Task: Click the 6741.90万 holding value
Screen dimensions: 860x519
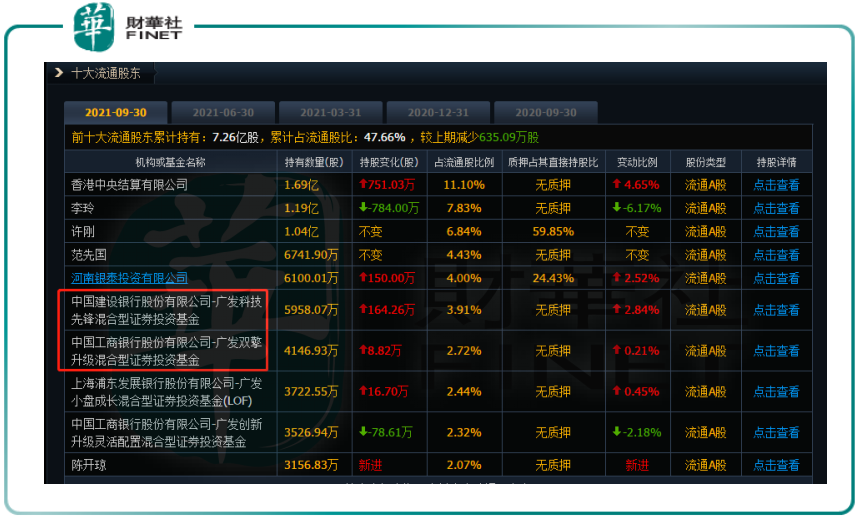Action: (x=311, y=255)
